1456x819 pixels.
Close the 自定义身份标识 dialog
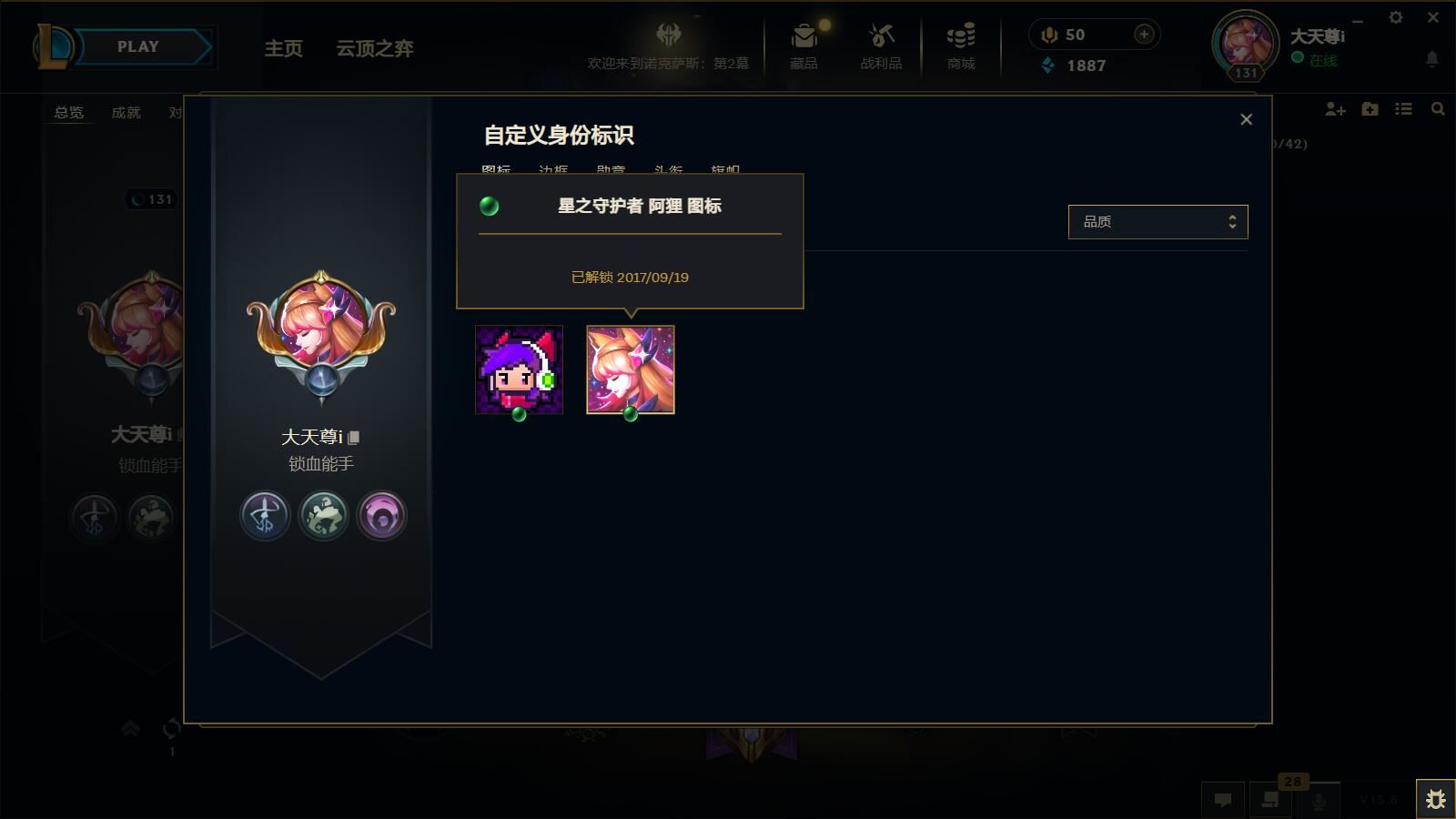(x=1247, y=119)
